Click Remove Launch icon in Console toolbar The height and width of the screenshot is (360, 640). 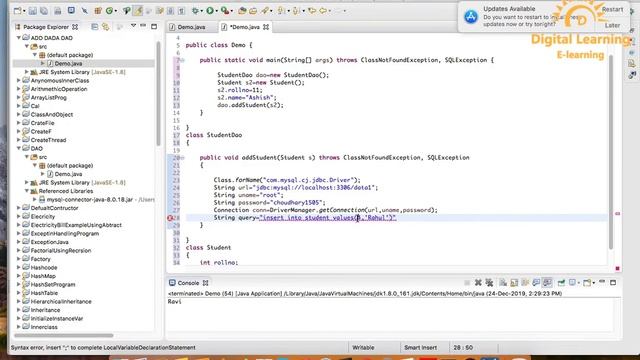coord(478,282)
